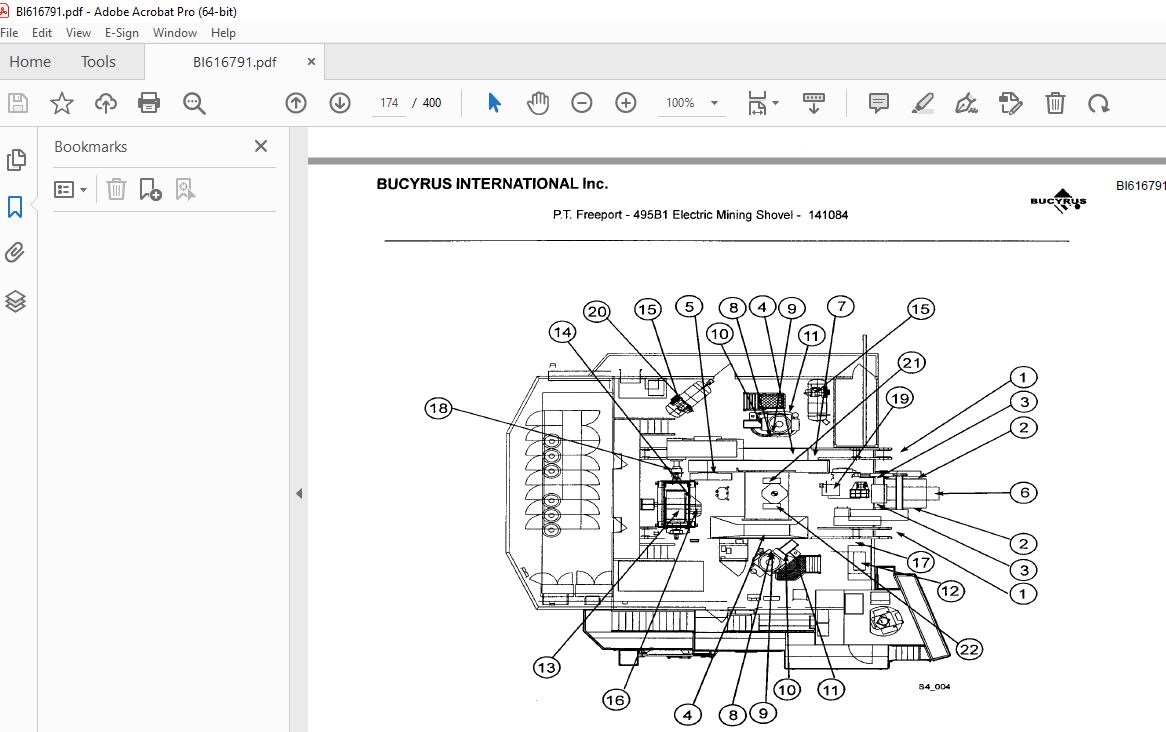Go to the next page using the down arrow
Viewport: 1166px width, 732px height.
340,103
